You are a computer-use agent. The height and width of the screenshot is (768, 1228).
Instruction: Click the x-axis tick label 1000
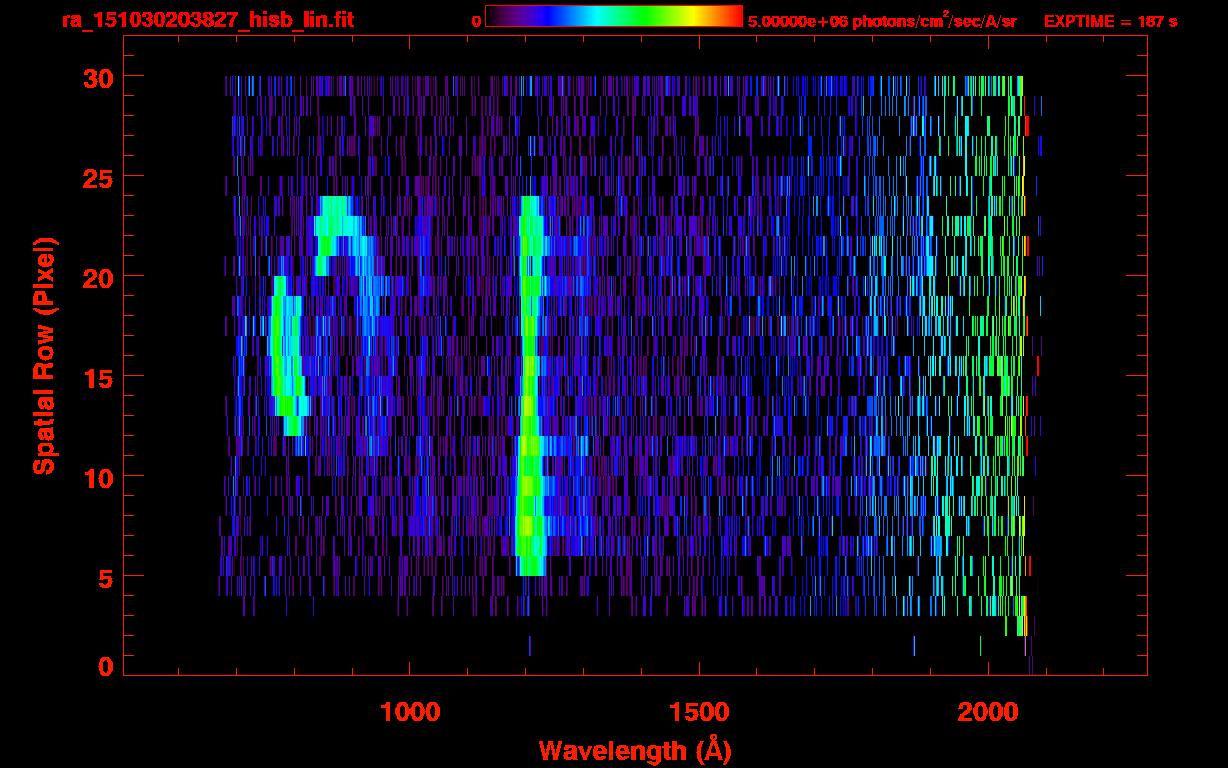point(410,712)
